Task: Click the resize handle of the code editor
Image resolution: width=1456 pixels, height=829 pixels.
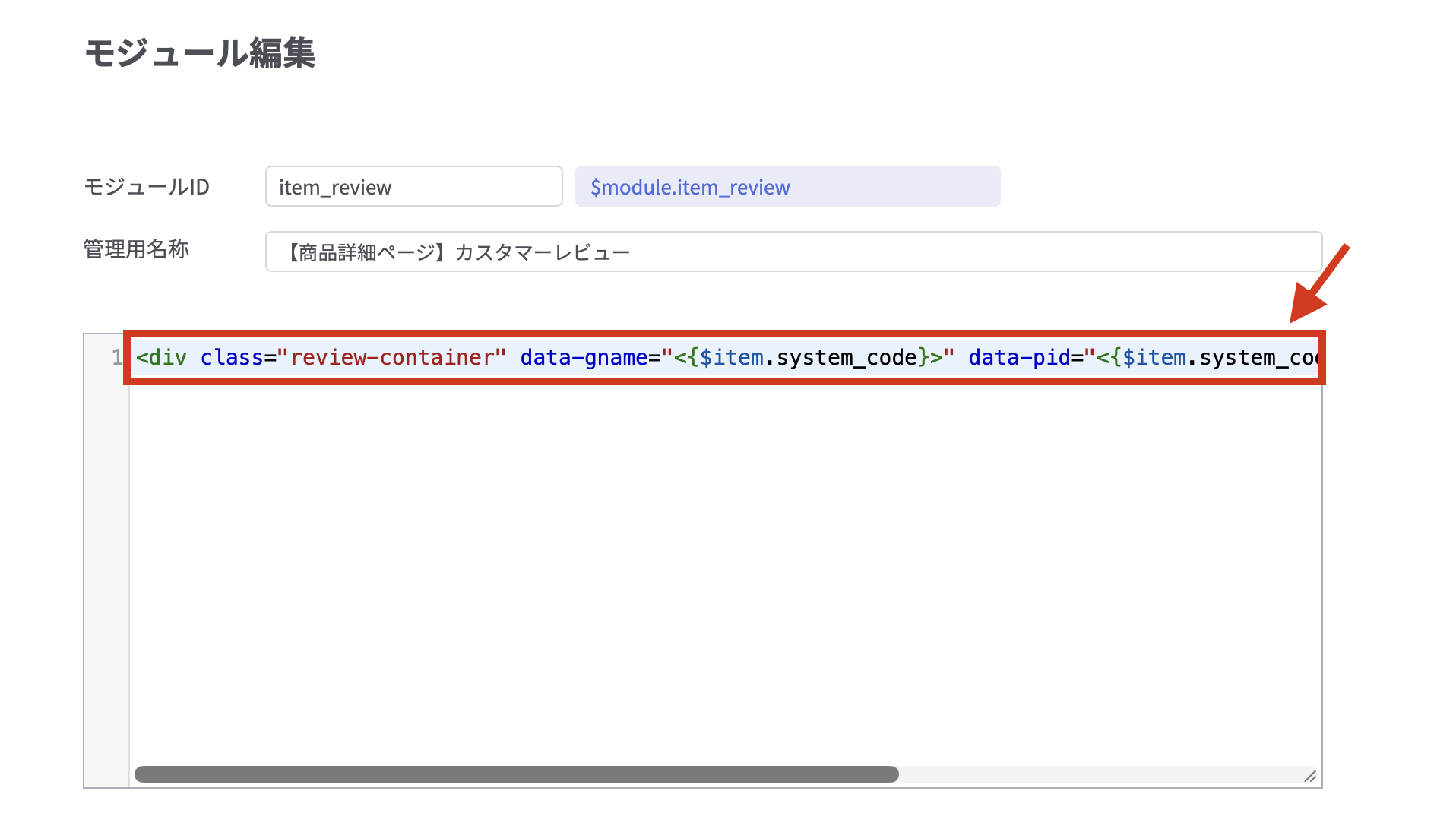Action: [x=1310, y=776]
